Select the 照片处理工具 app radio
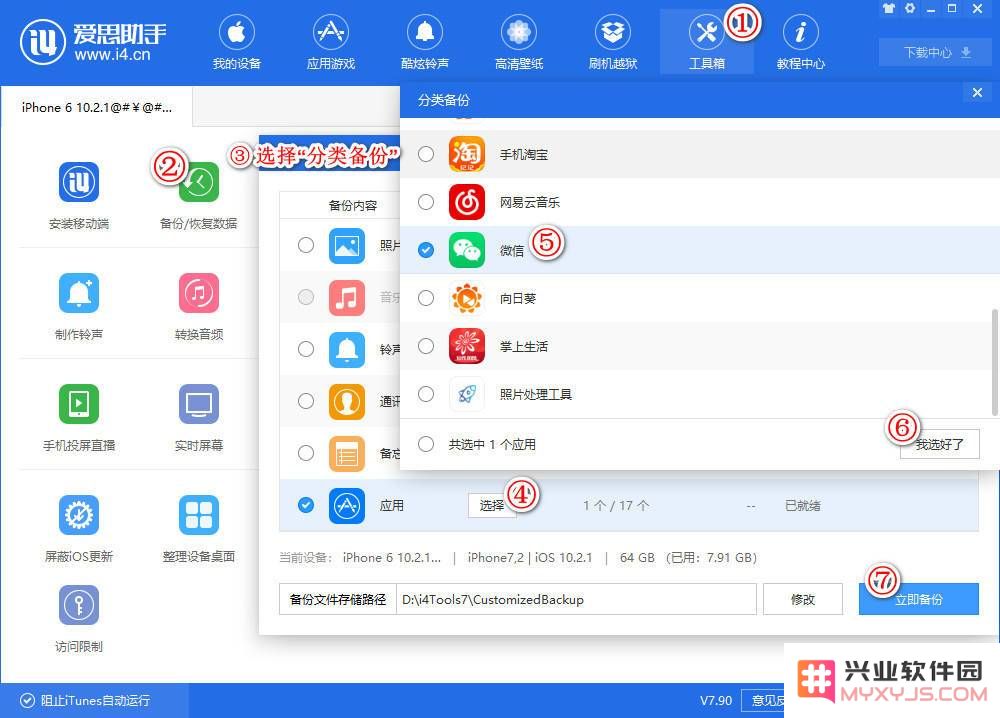 [425, 394]
